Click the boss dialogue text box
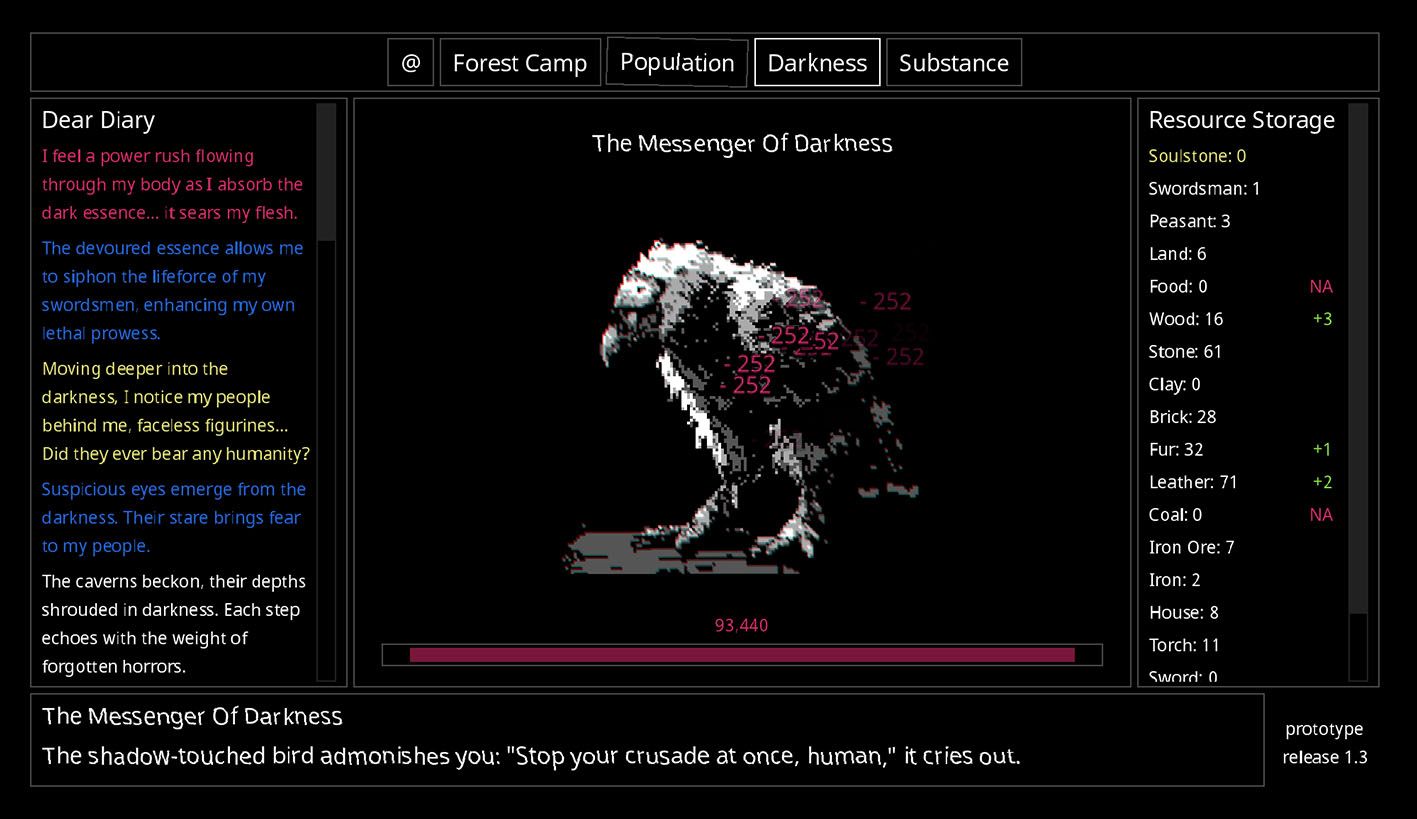Image resolution: width=1417 pixels, height=819 pixels. [x=646, y=739]
